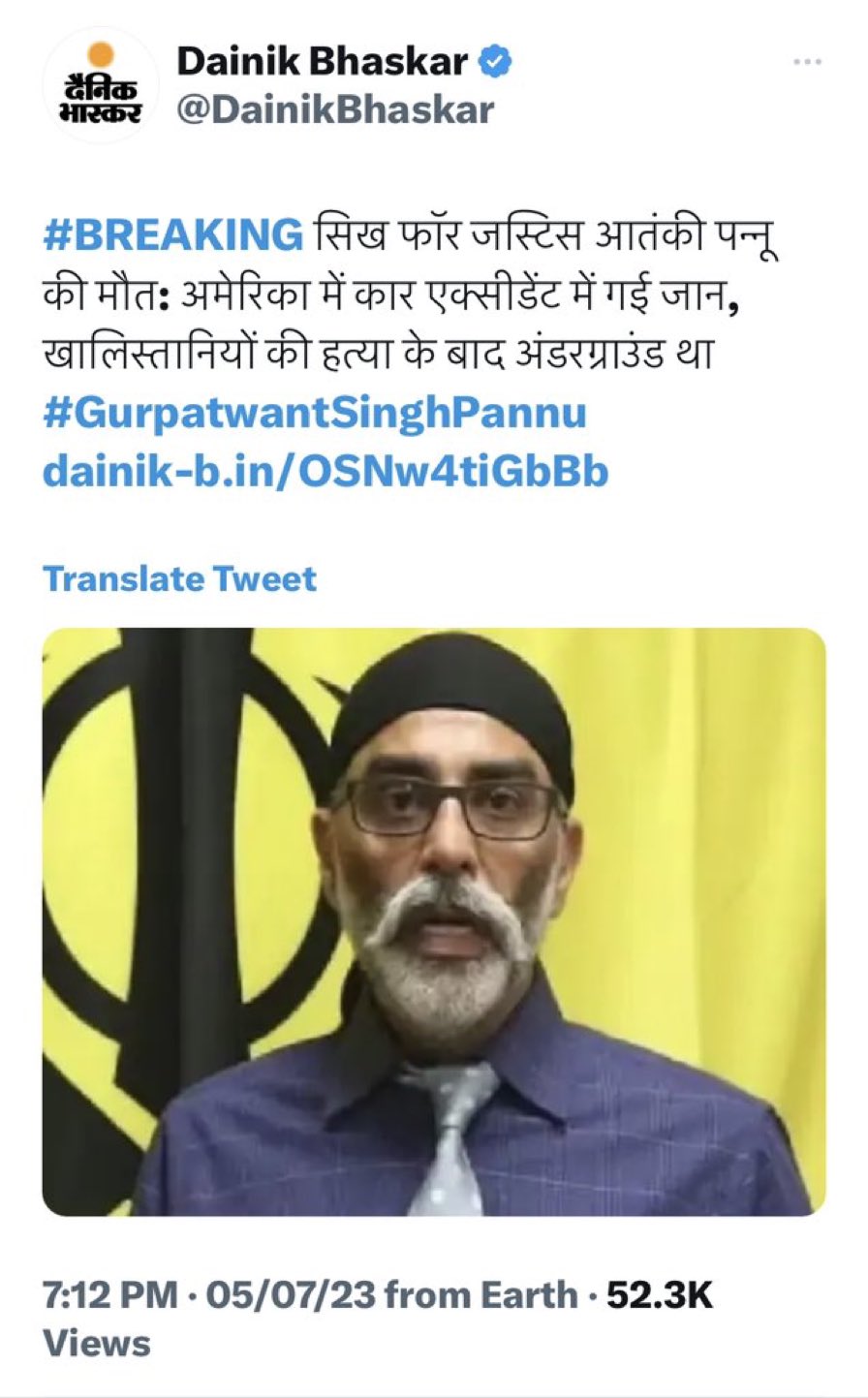Visit the @DainikBhaskar handle
This screenshot has width=868, height=1398.
pyautogui.click(x=335, y=110)
